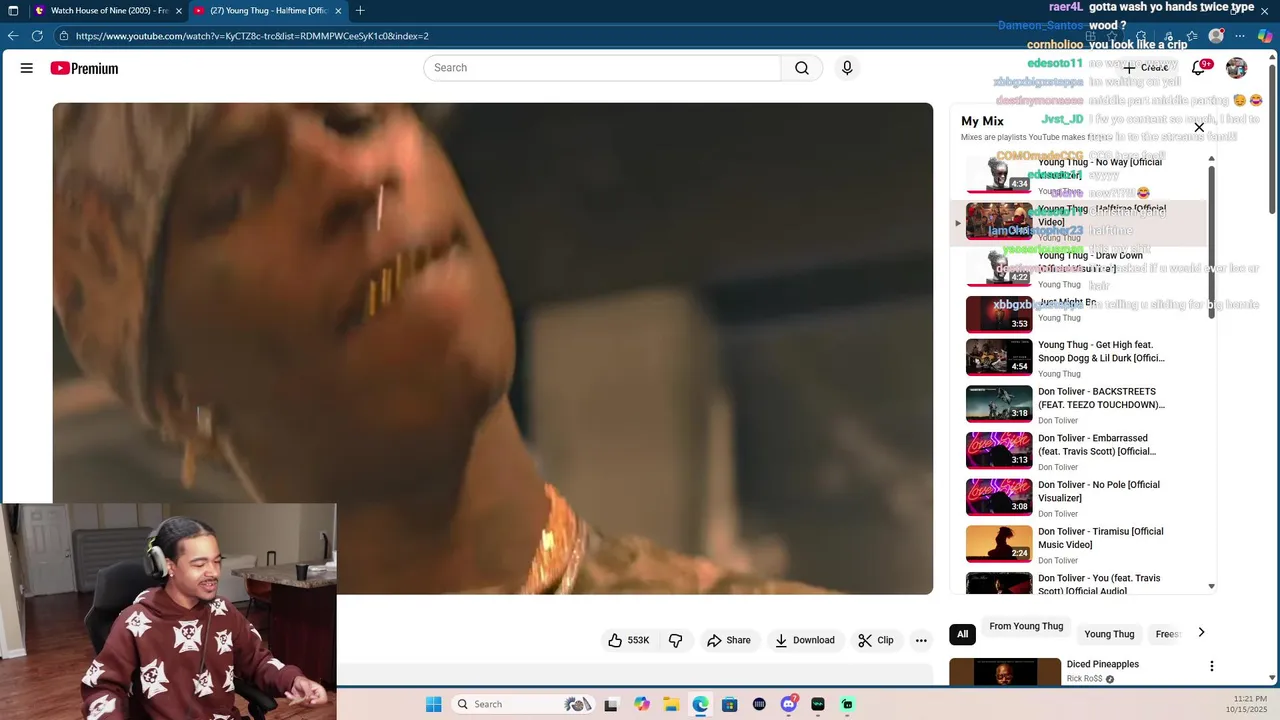Start voice search with microphone icon
The image size is (1280, 720).
(847, 68)
